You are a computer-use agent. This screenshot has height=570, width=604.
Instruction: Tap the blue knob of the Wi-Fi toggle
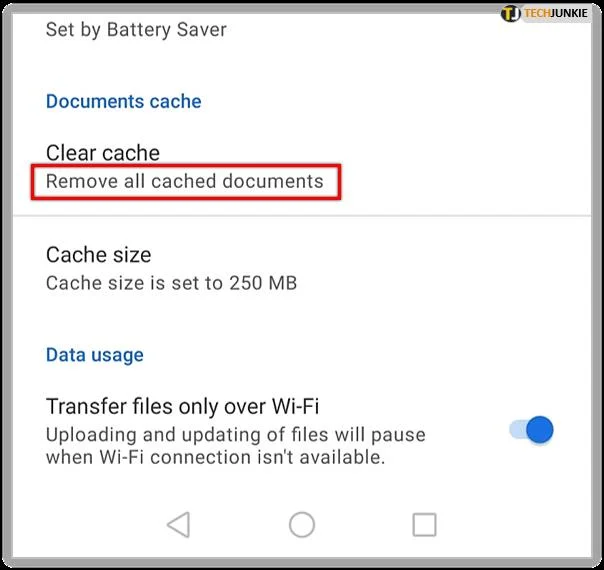click(x=540, y=430)
